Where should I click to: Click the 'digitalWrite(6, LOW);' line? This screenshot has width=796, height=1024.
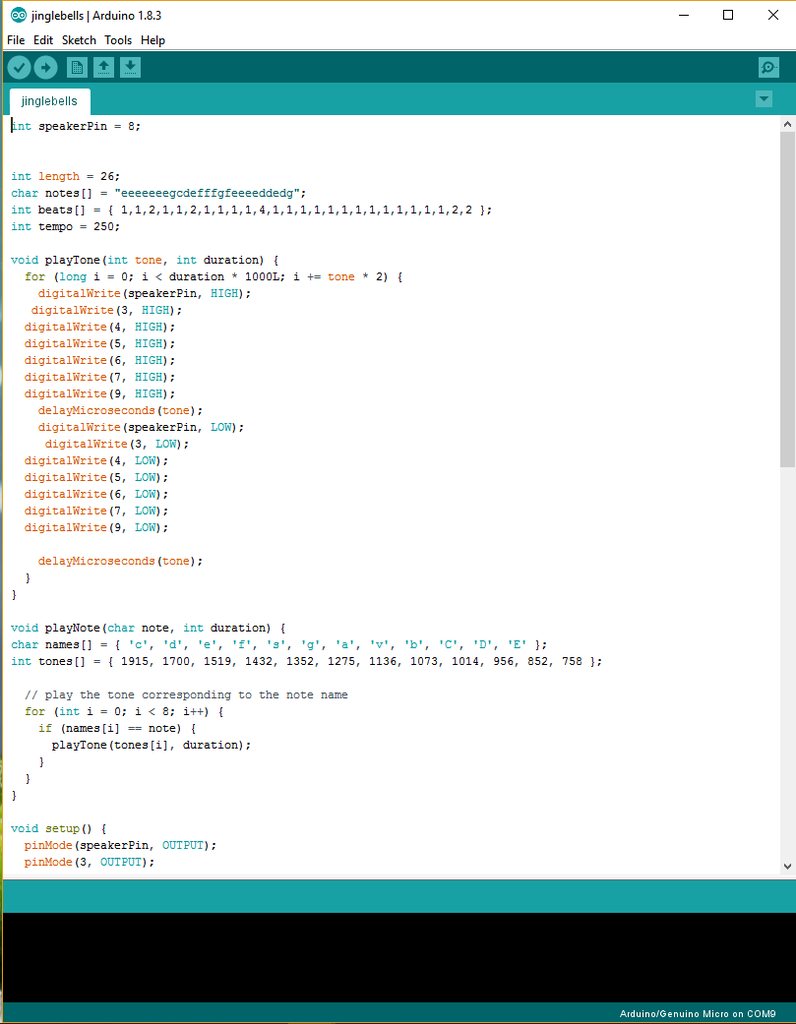point(97,494)
